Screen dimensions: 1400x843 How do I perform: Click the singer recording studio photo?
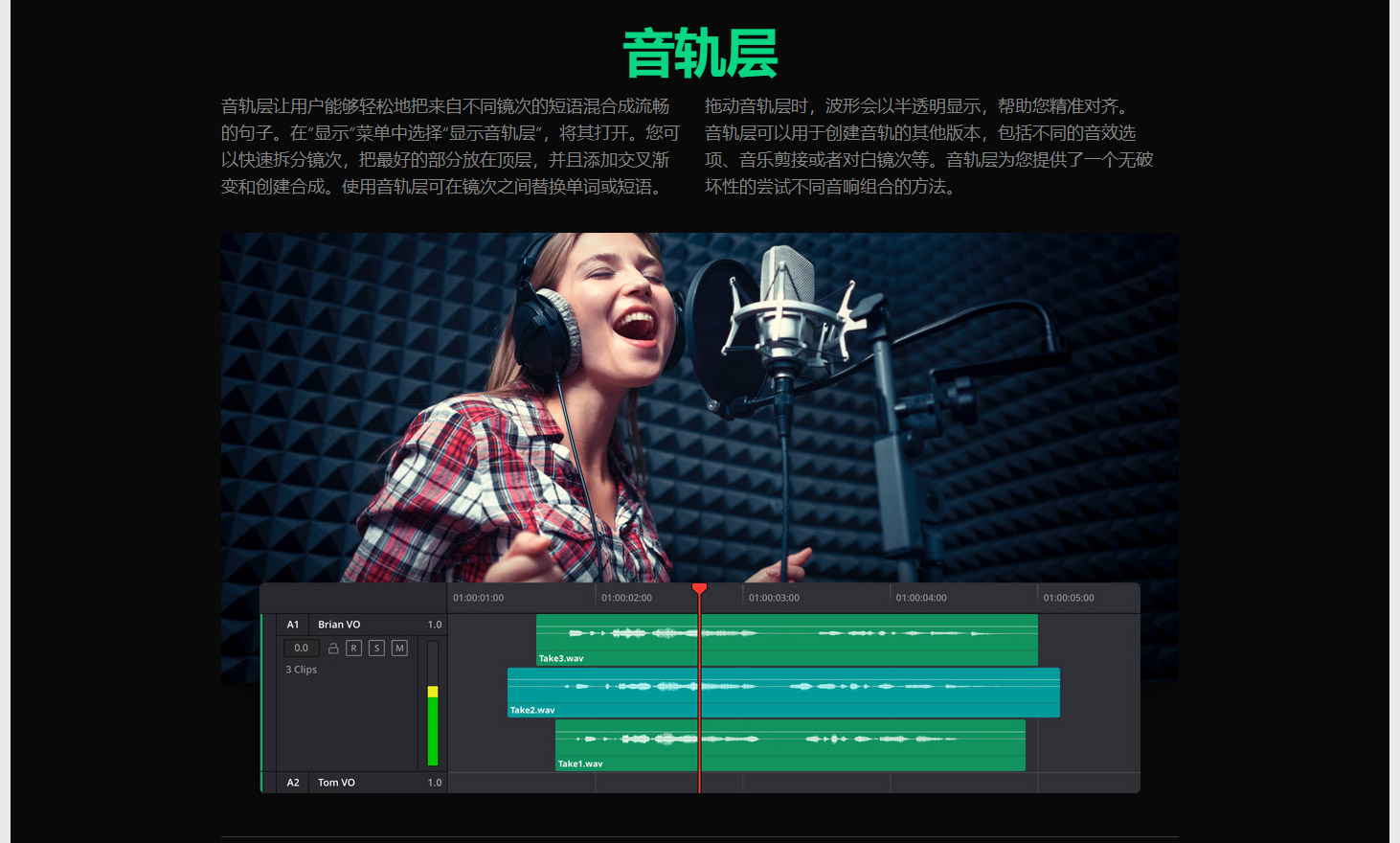(699, 402)
